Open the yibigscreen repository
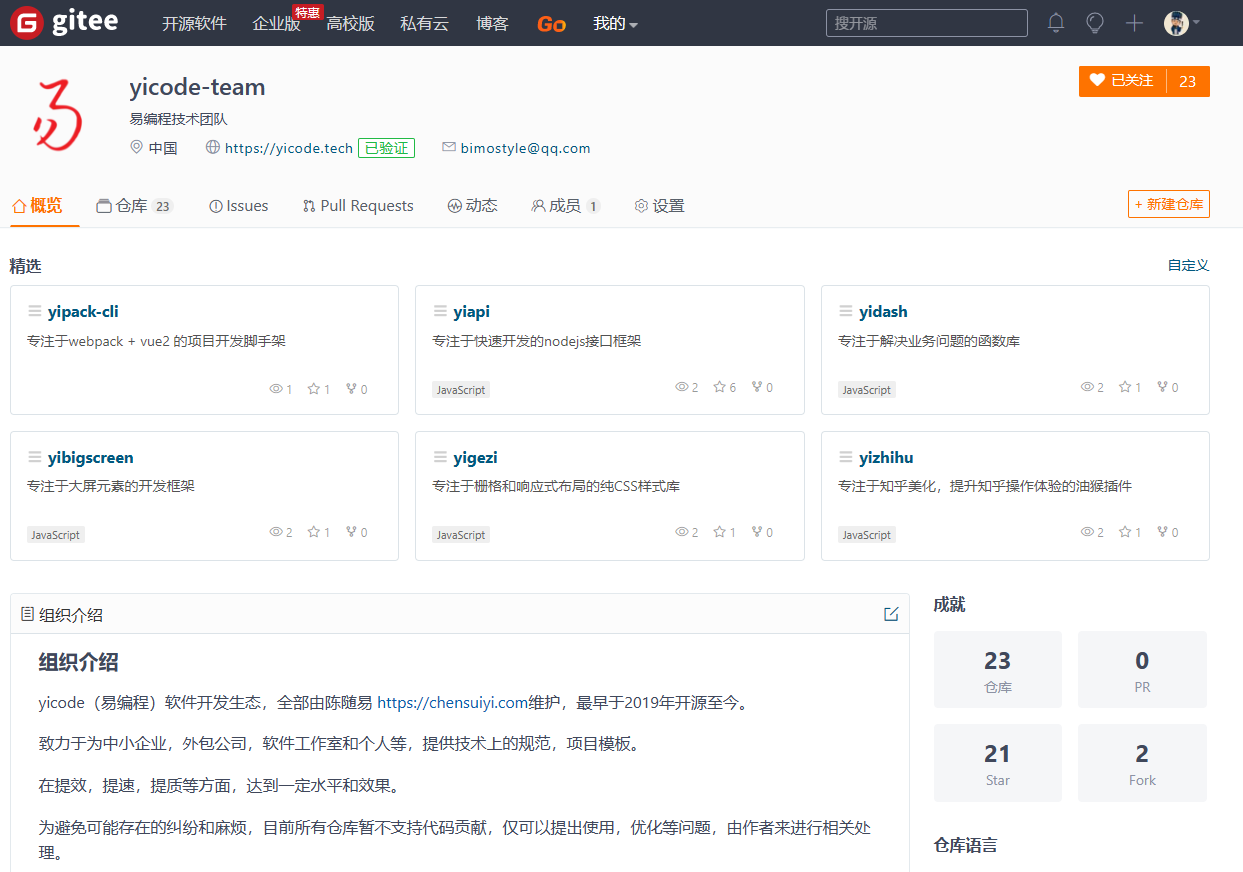This screenshot has height=872, width=1243. click(x=90, y=458)
